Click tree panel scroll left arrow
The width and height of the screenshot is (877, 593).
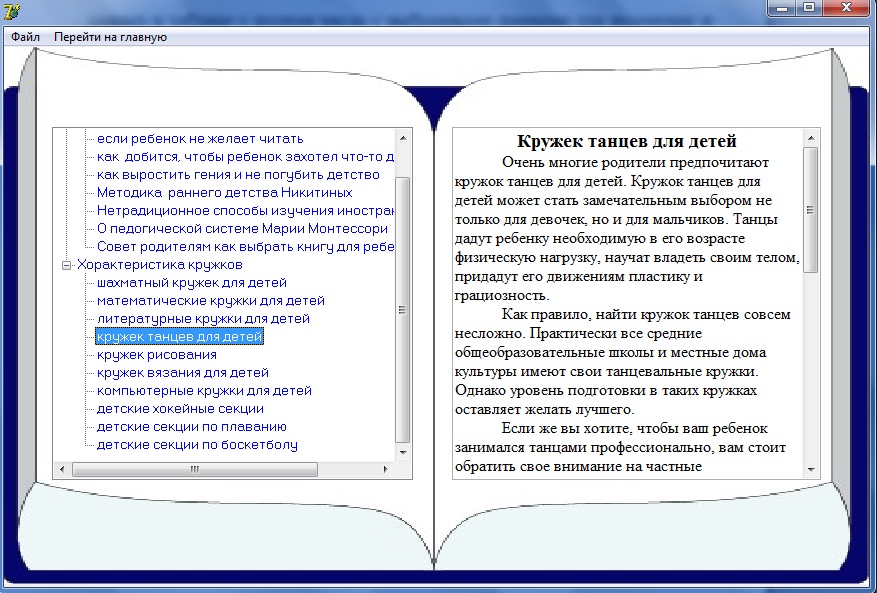62,469
